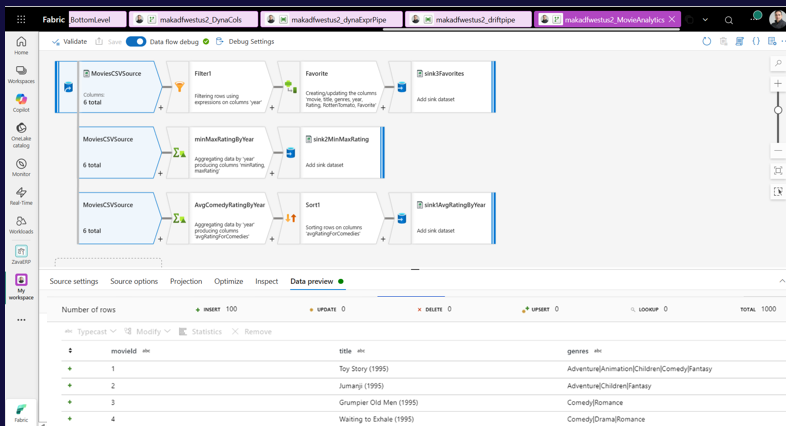Click the zoom in plus button
Screen dimensions: 786x426
pyautogui.click(x=778, y=83)
